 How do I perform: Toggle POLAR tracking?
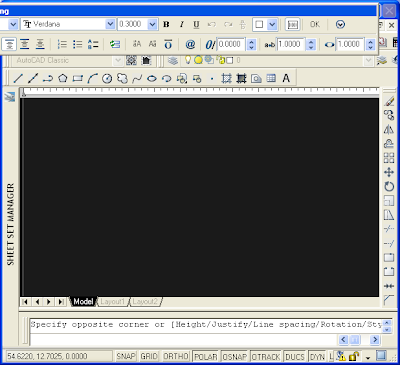tap(205, 357)
